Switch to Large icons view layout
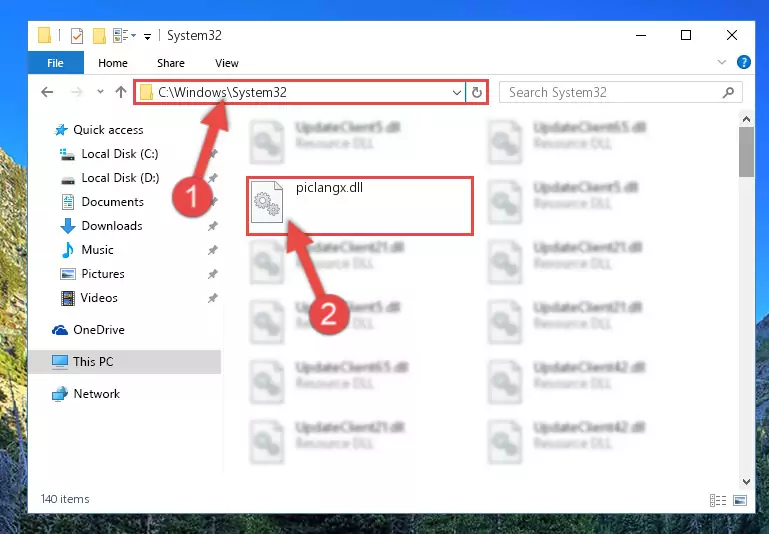Screen dimensions: 769x534 click(740, 500)
